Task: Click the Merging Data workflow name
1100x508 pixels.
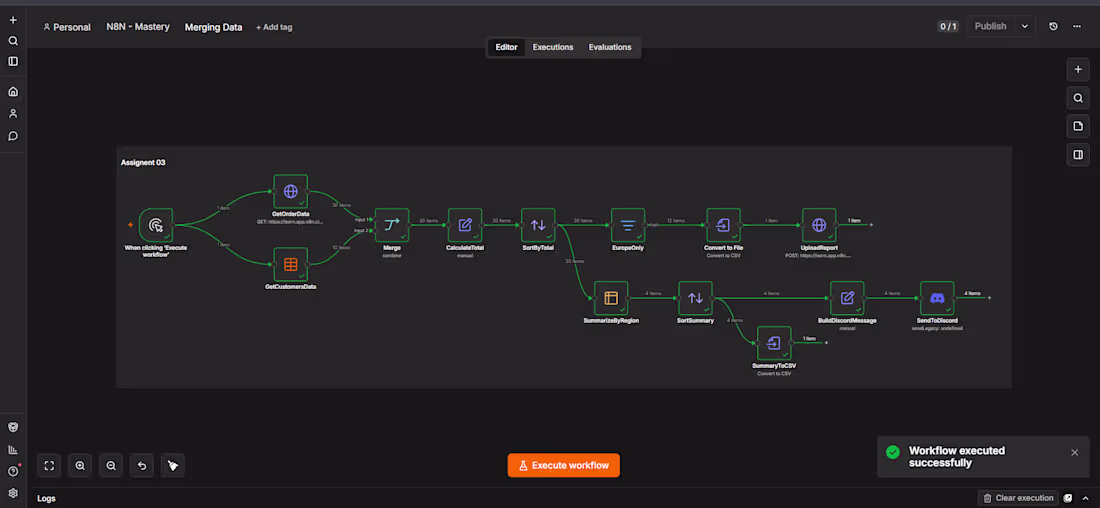Action: (x=213, y=27)
